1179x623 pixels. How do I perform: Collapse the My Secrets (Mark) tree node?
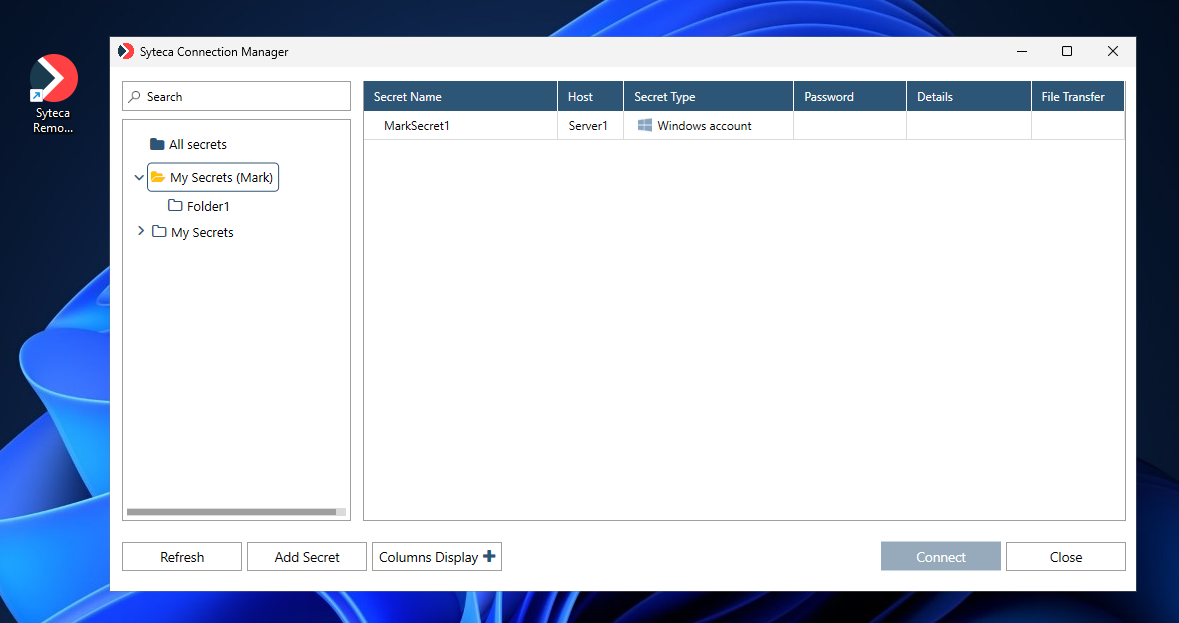139,178
